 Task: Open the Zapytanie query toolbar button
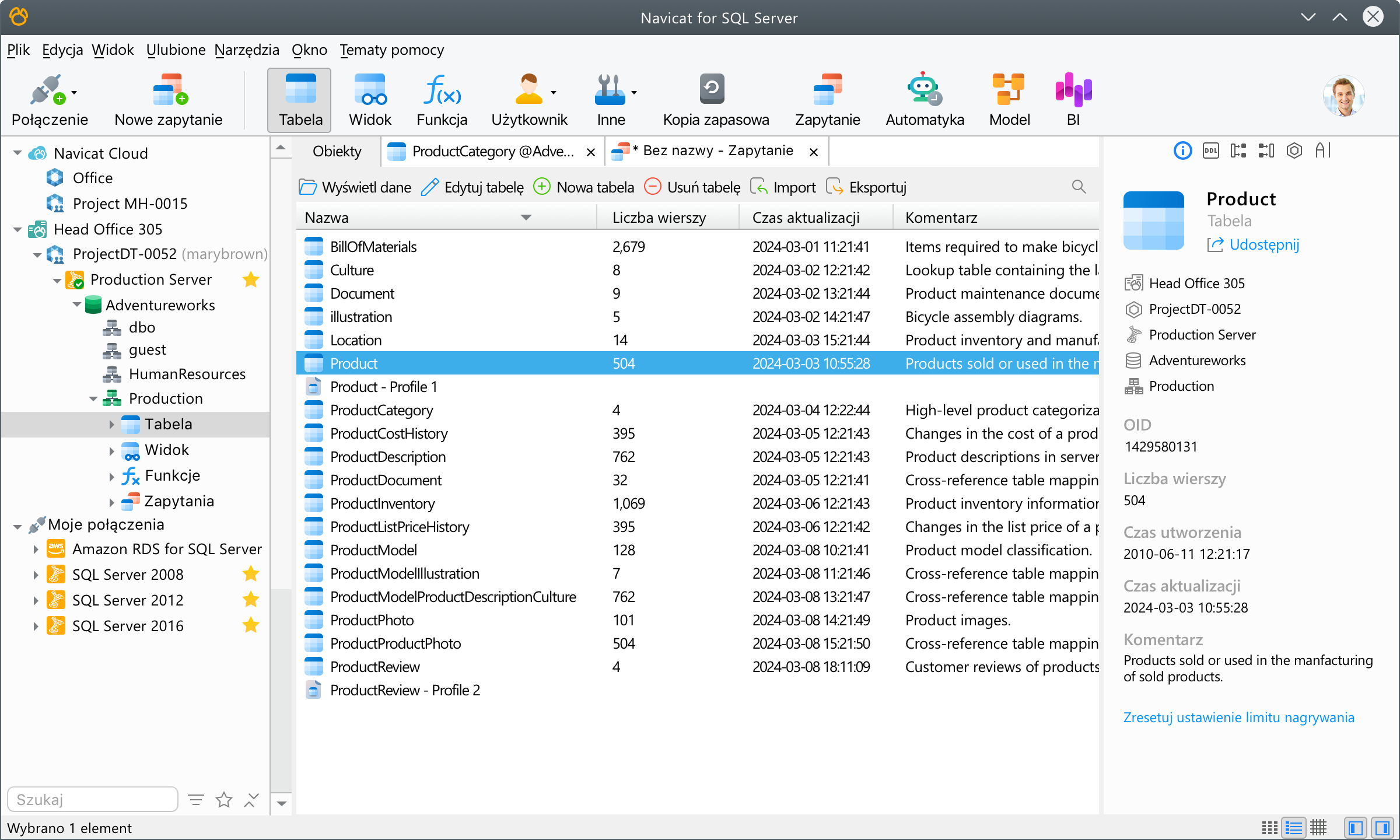pyautogui.click(x=827, y=100)
